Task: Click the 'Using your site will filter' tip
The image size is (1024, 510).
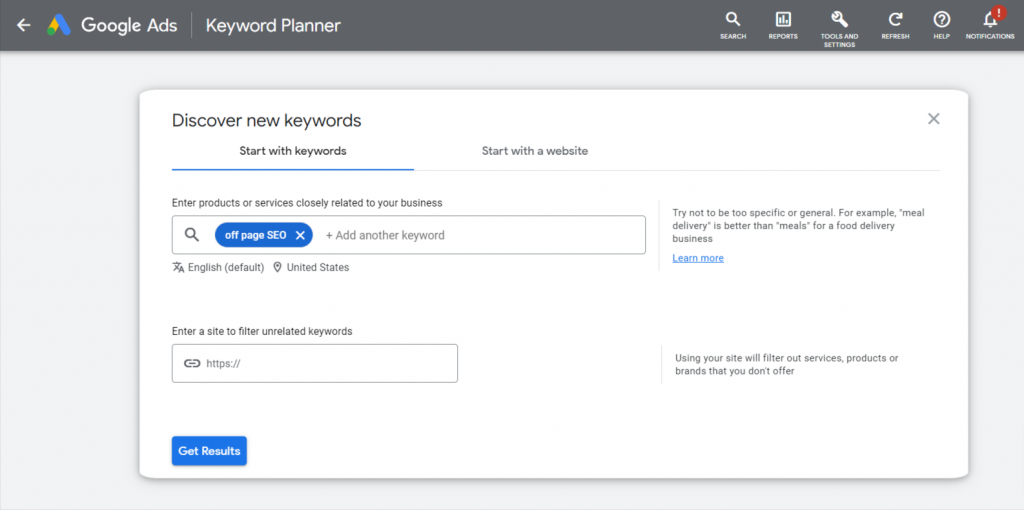Action: coord(787,365)
